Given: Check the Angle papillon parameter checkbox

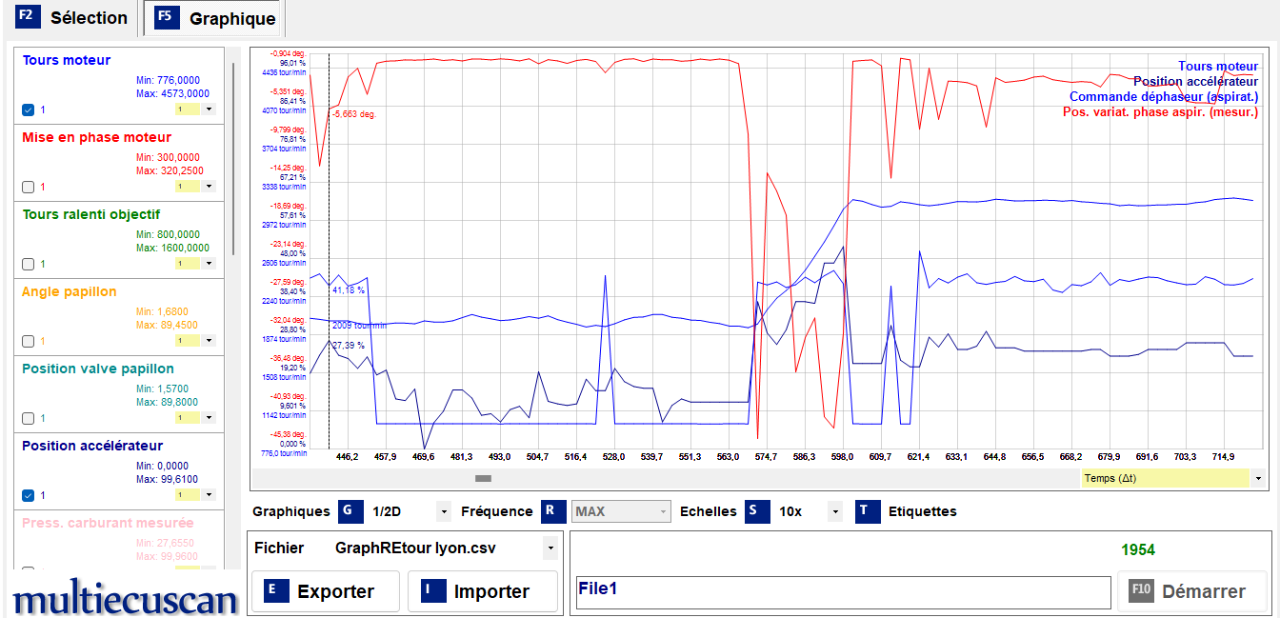Looking at the screenshot, I should 28,341.
